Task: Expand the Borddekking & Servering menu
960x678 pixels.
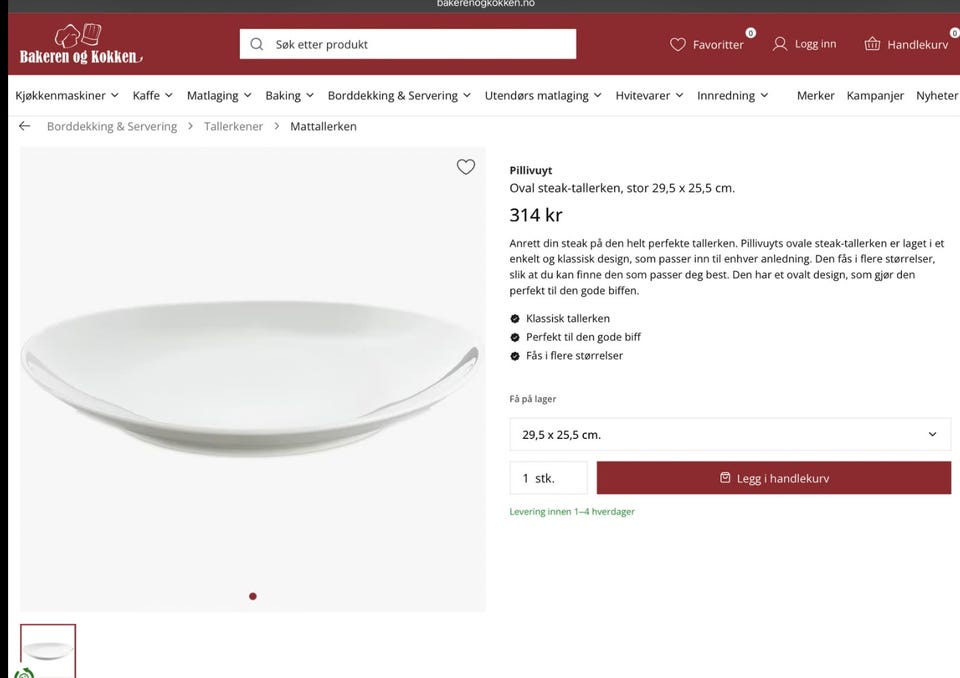Action: (399, 96)
